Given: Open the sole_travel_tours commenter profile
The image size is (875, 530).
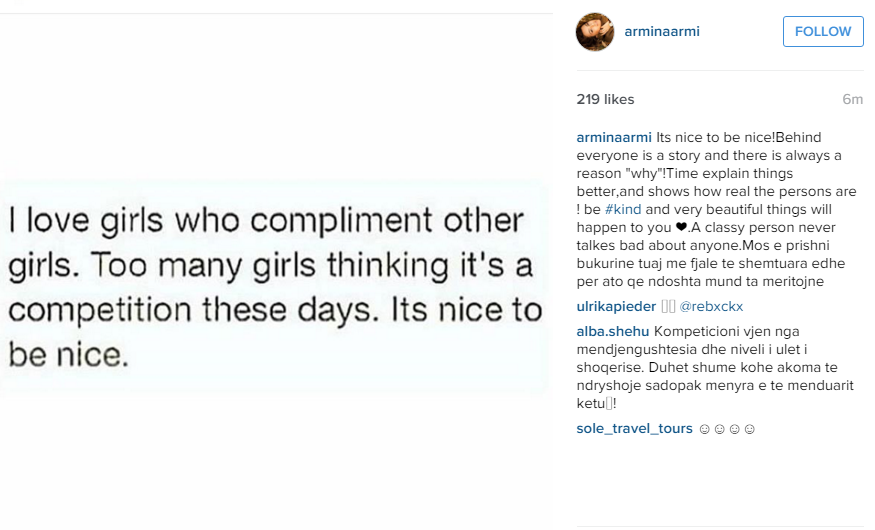Looking at the screenshot, I should 634,429.
